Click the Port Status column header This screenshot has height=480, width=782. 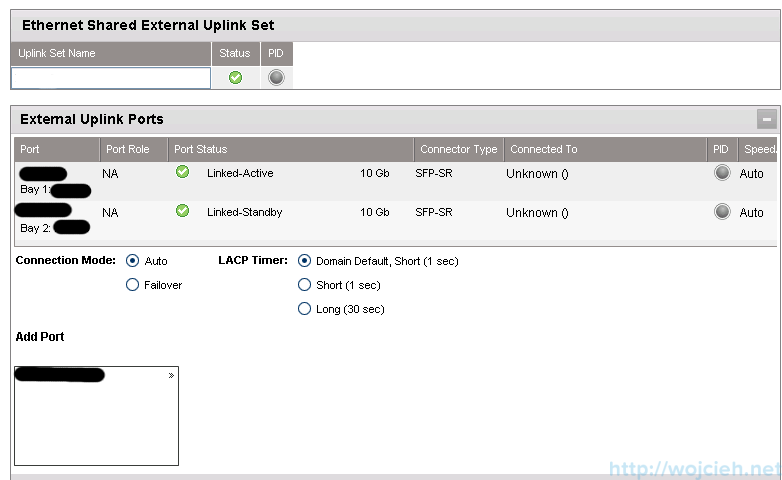(290, 149)
